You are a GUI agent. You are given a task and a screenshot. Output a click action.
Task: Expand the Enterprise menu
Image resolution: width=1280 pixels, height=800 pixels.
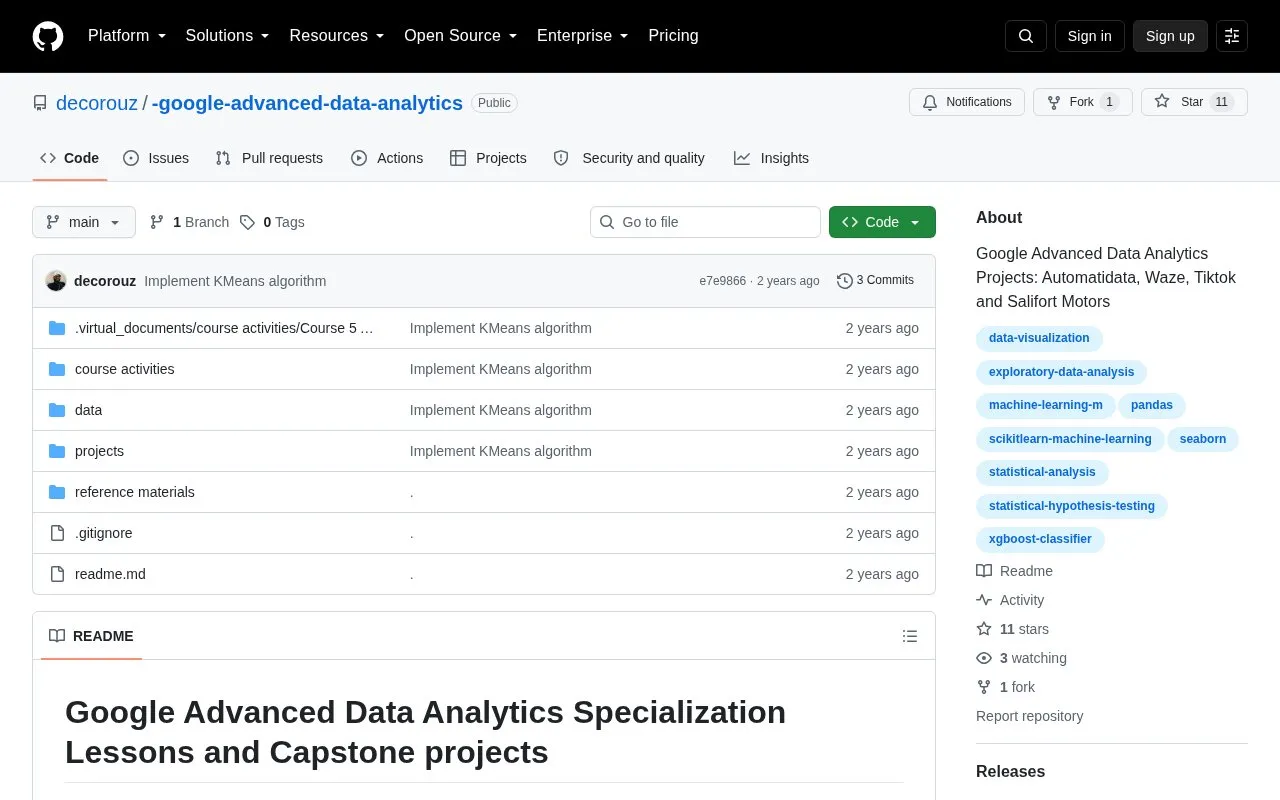(583, 36)
